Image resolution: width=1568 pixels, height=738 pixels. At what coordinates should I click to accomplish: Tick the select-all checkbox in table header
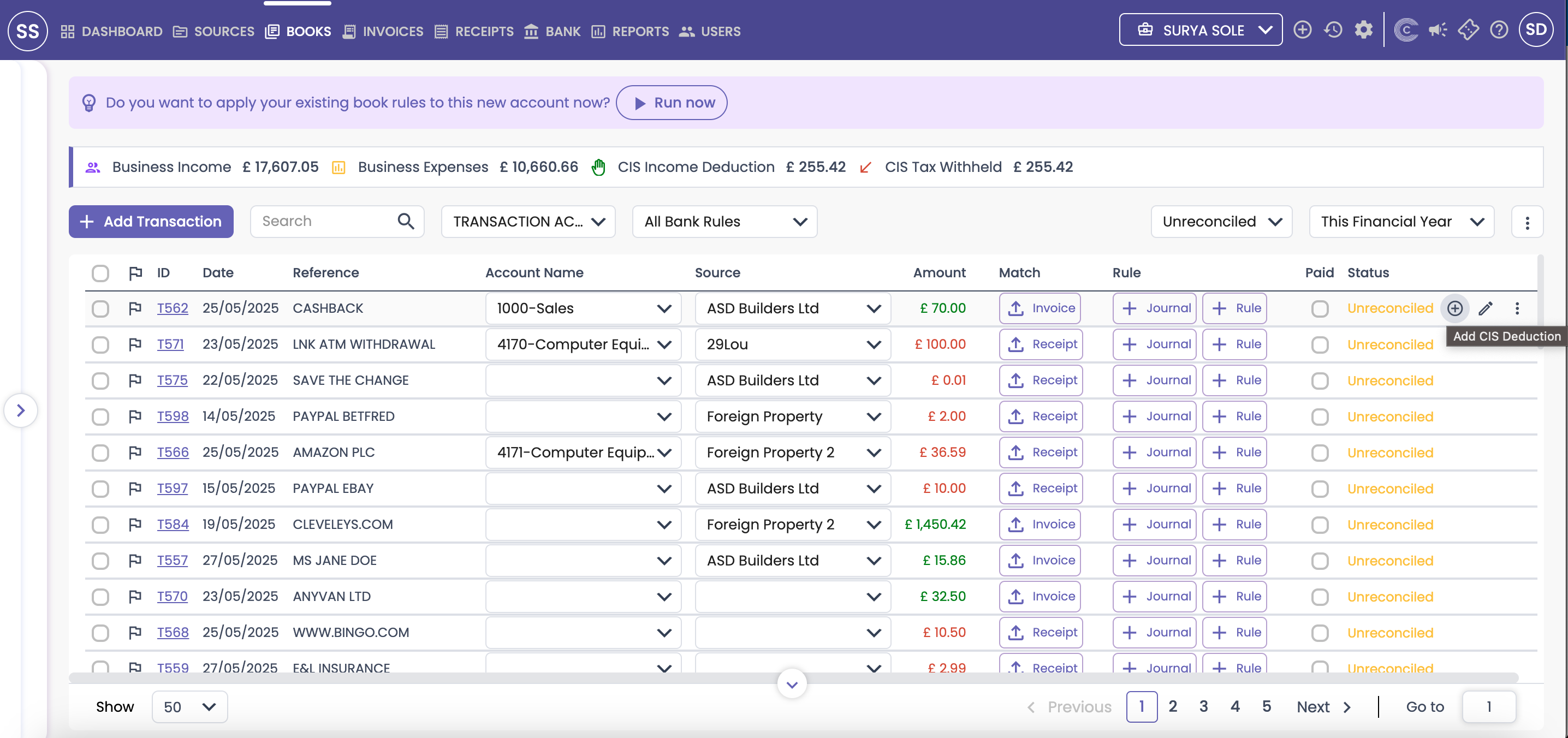coord(100,273)
